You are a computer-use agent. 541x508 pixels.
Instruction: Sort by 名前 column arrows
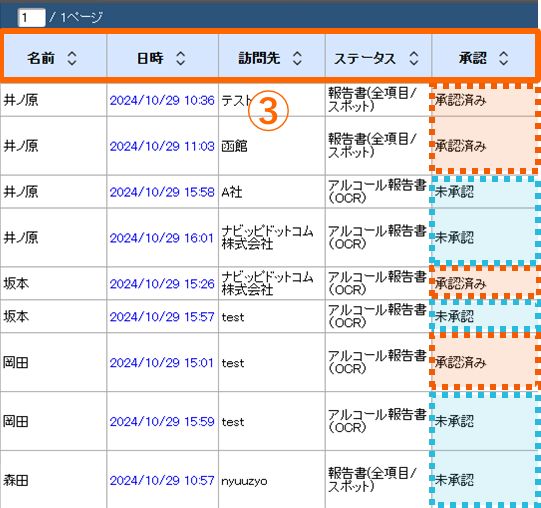(72, 58)
